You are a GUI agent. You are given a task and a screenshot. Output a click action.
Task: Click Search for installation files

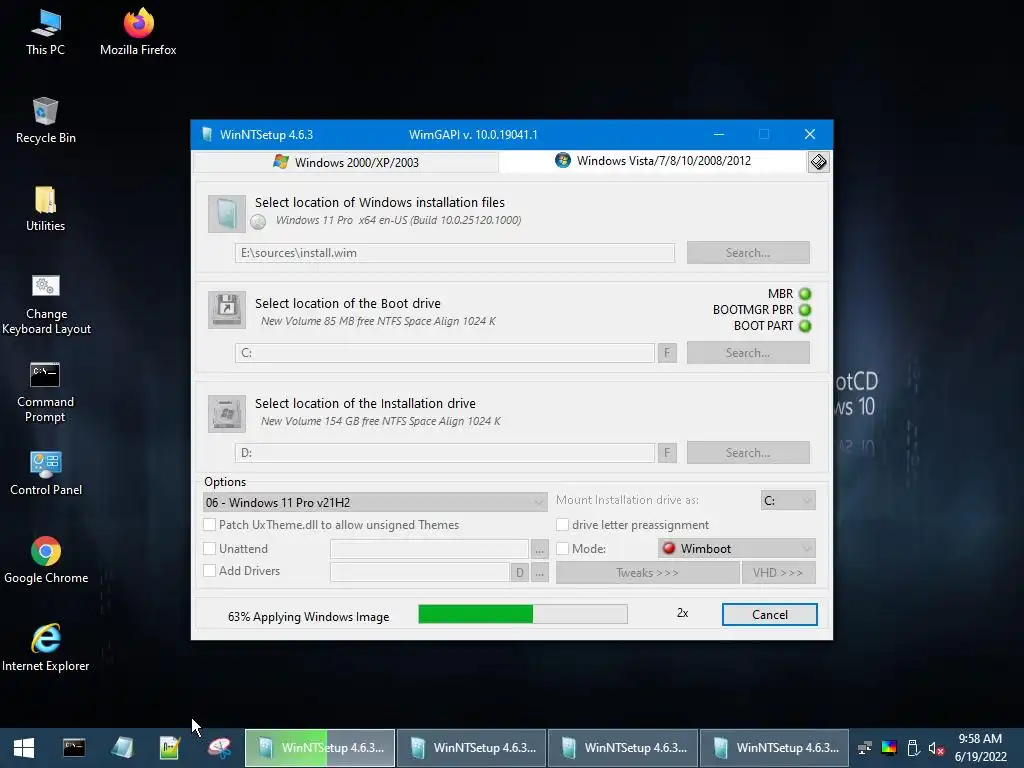click(x=748, y=253)
